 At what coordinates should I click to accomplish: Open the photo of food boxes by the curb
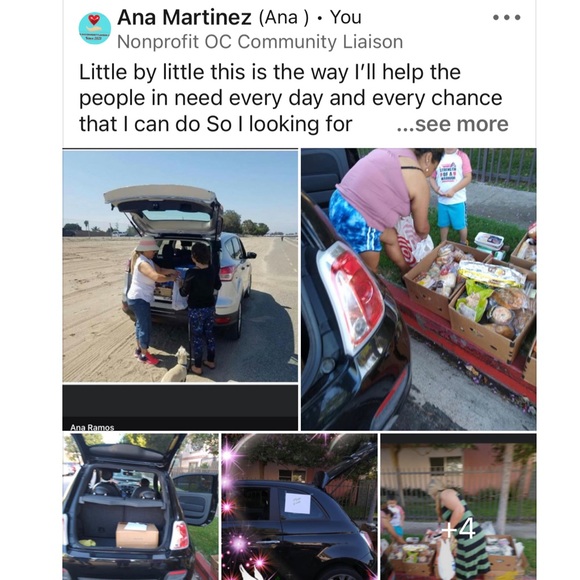click(418, 289)
